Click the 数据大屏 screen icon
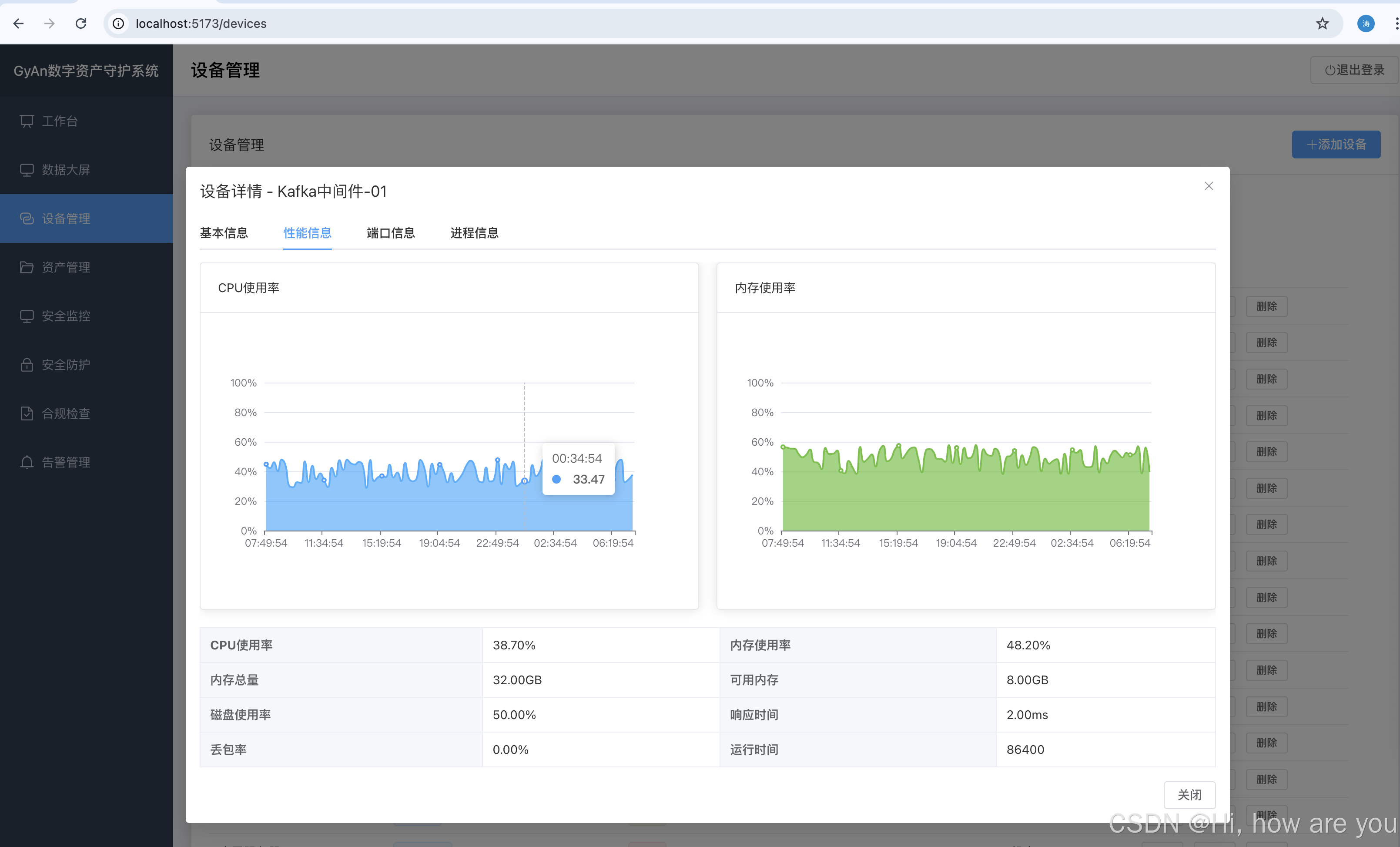The image size is (1400, 847). (27, 170)
